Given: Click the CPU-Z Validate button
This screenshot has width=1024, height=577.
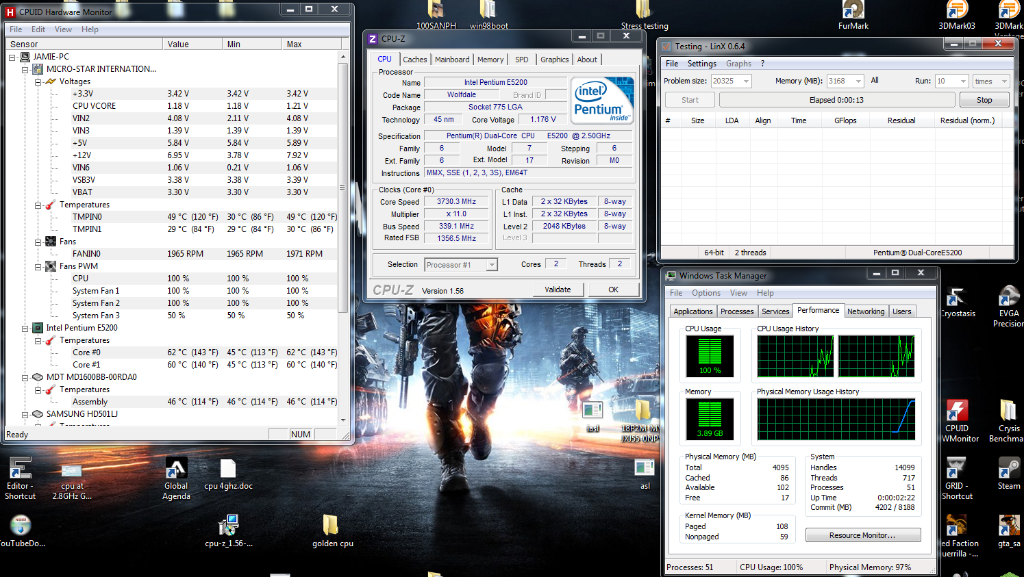Looking at the screenshot, I should point(558,289).
